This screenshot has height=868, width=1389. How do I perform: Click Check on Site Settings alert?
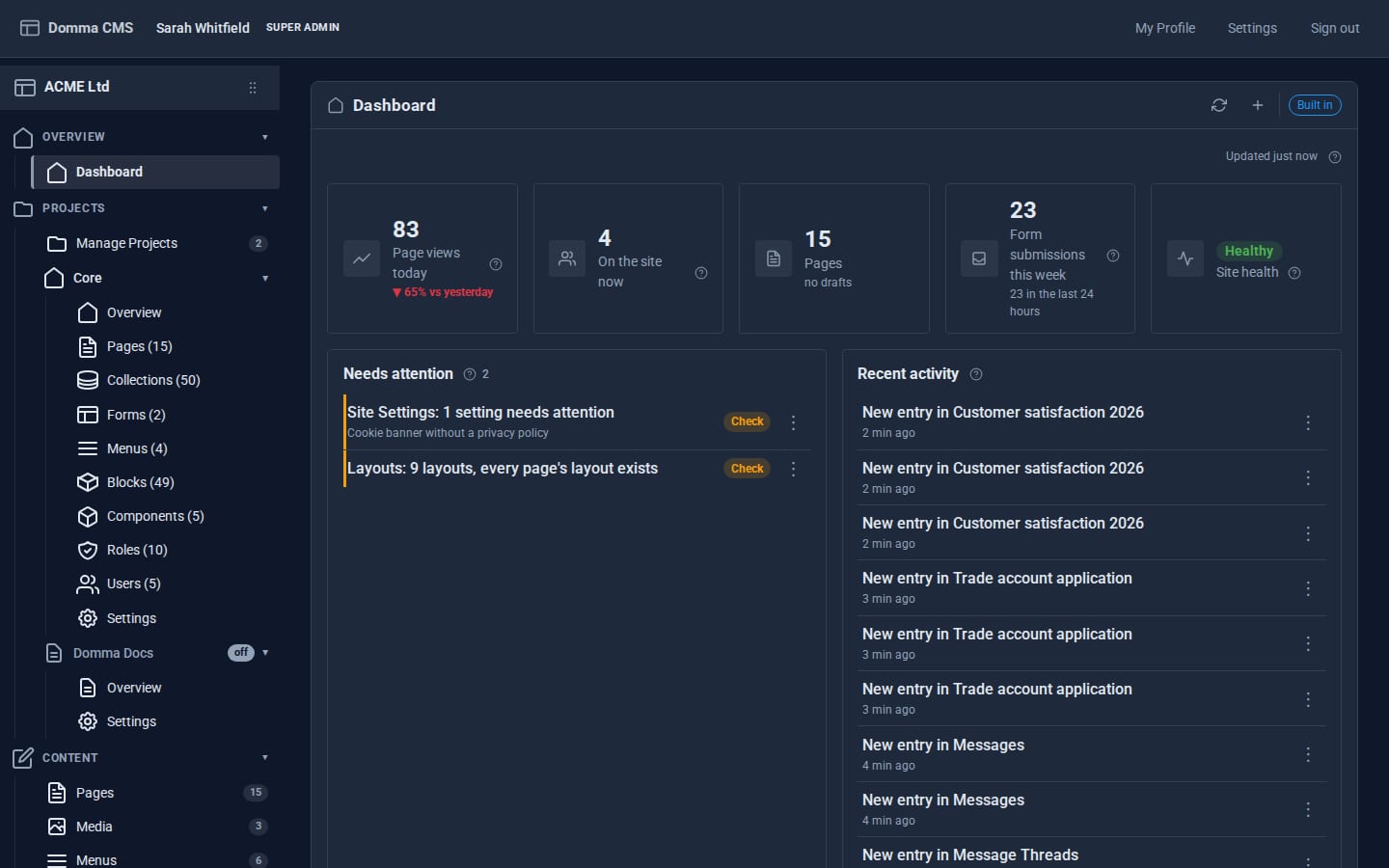tap(748, 421)
